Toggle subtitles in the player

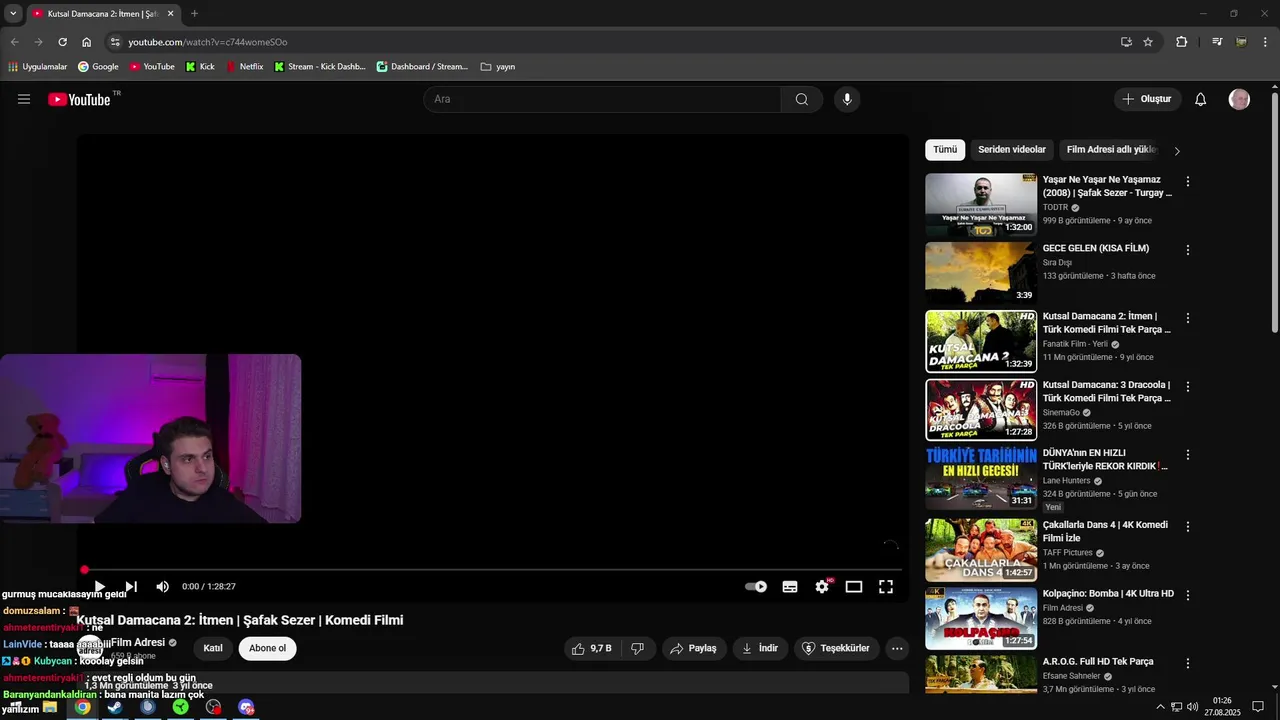click(790, 587)
